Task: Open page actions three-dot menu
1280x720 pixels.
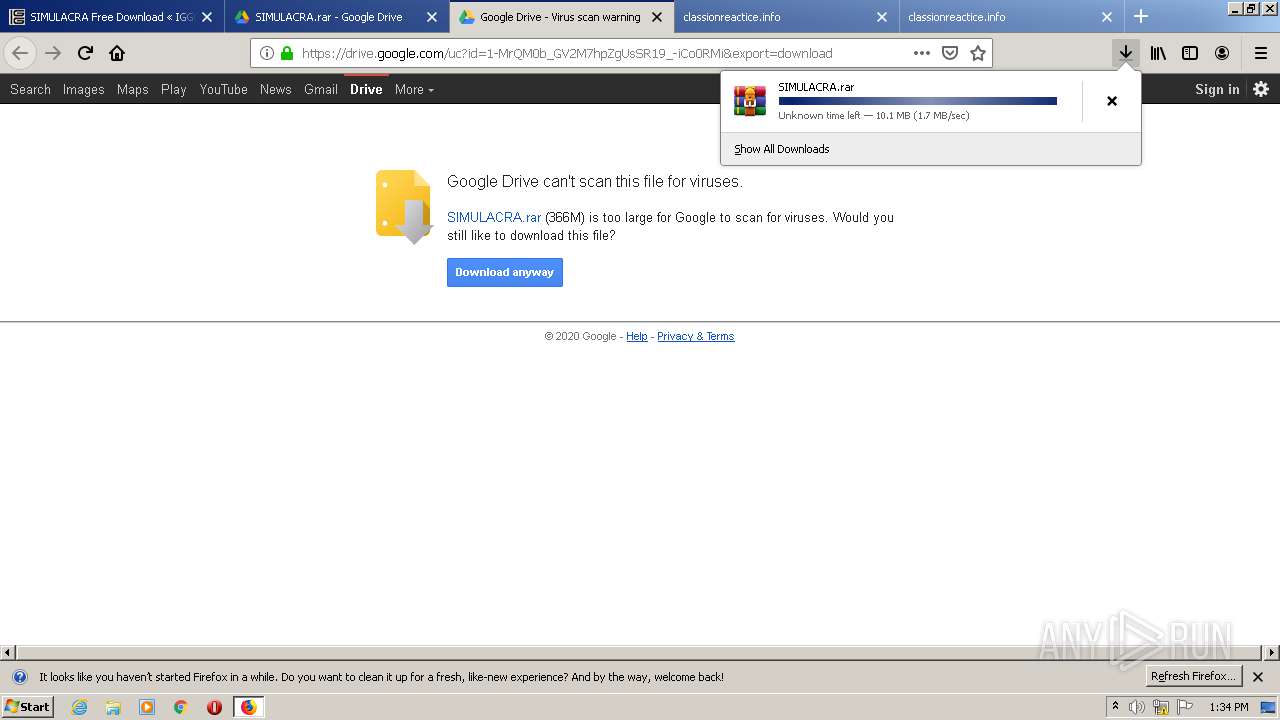Action: [x=922, y=53]
